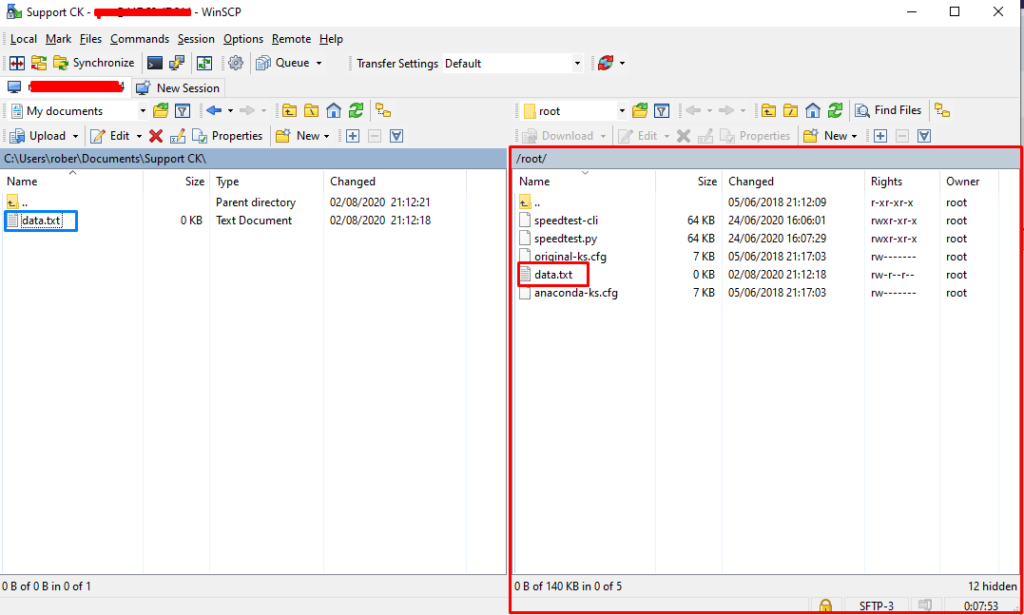Expand the Upload dropdown arrow
The width and height of the screenshot is (1024, 615).
coord(75,136)
